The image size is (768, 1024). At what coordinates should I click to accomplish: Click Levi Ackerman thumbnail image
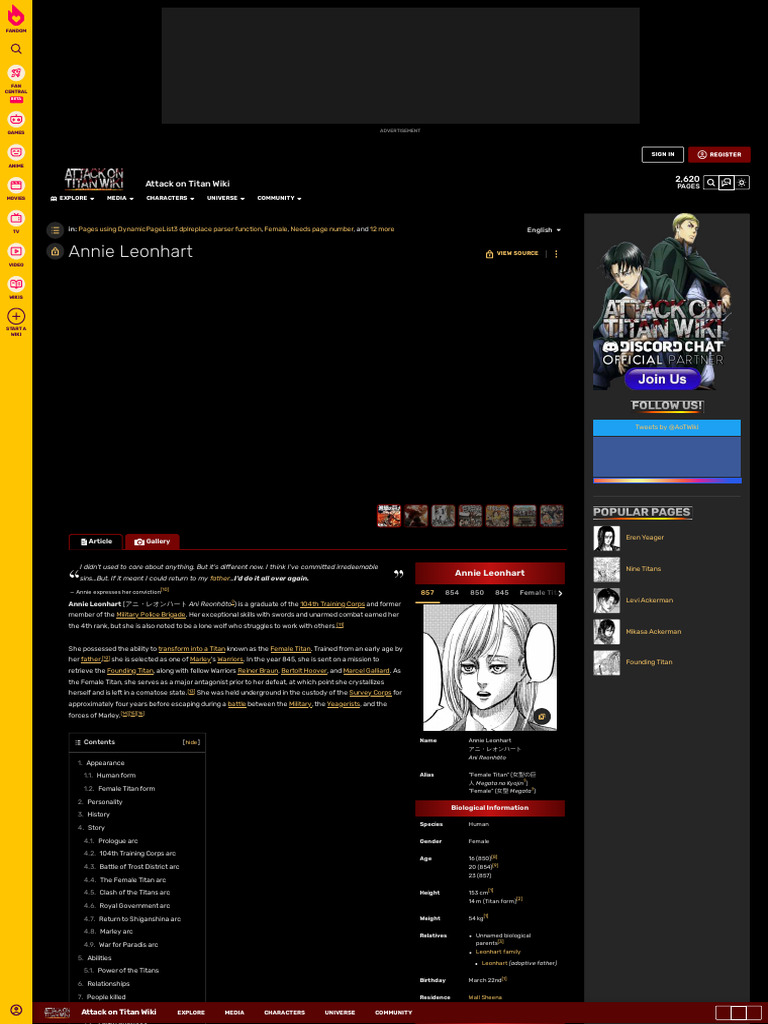tap(607, 601)
